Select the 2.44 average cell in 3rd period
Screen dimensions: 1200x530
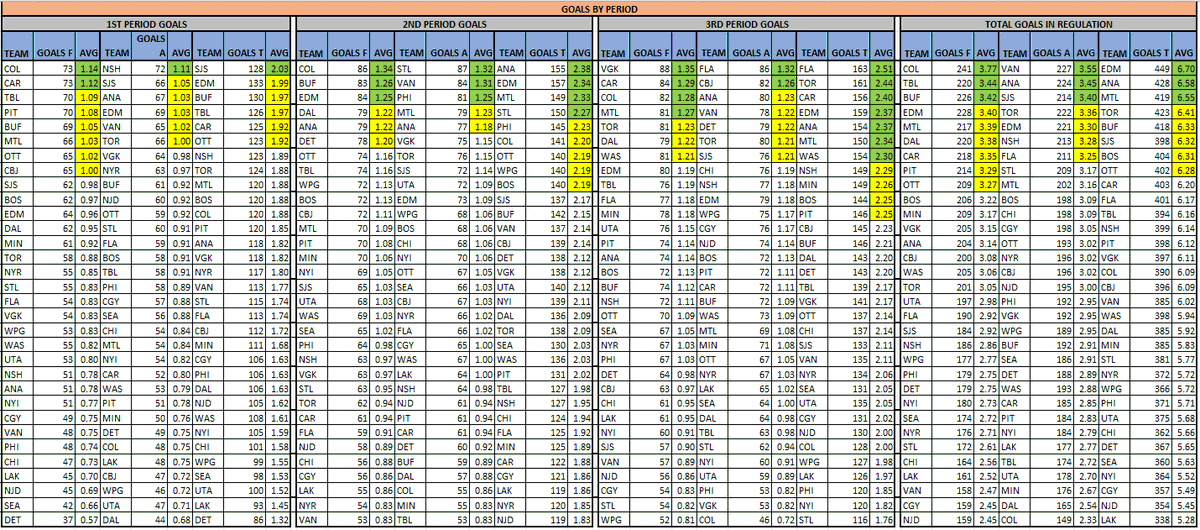click(883, 85)
